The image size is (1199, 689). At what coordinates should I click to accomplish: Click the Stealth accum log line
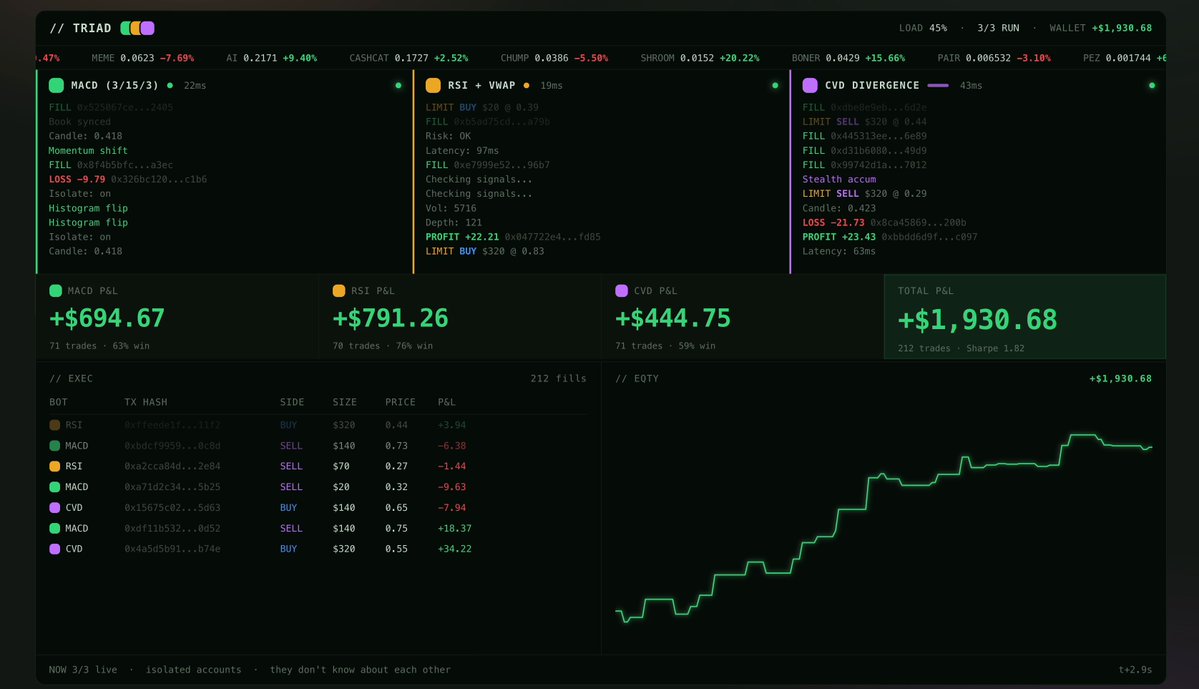840,180
